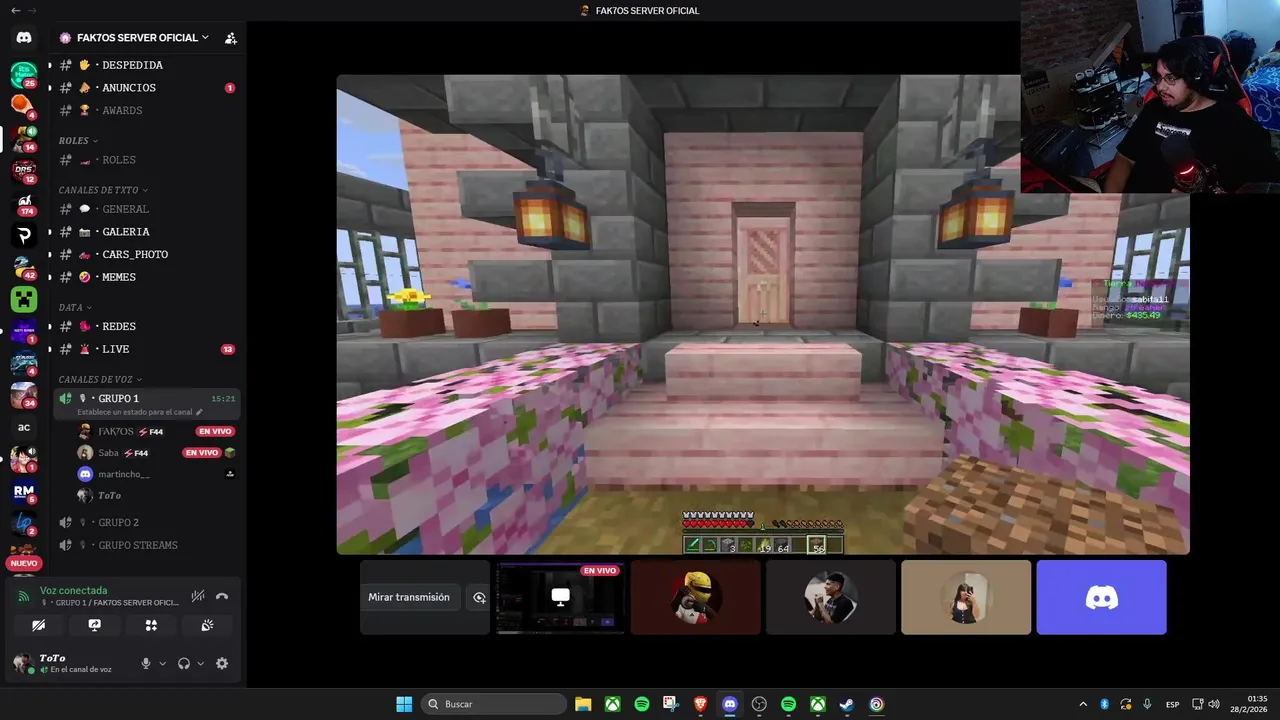1280x720 pixels.
Task: Open the ANUNCIOS channel
Action: click(x=146, y=88)
